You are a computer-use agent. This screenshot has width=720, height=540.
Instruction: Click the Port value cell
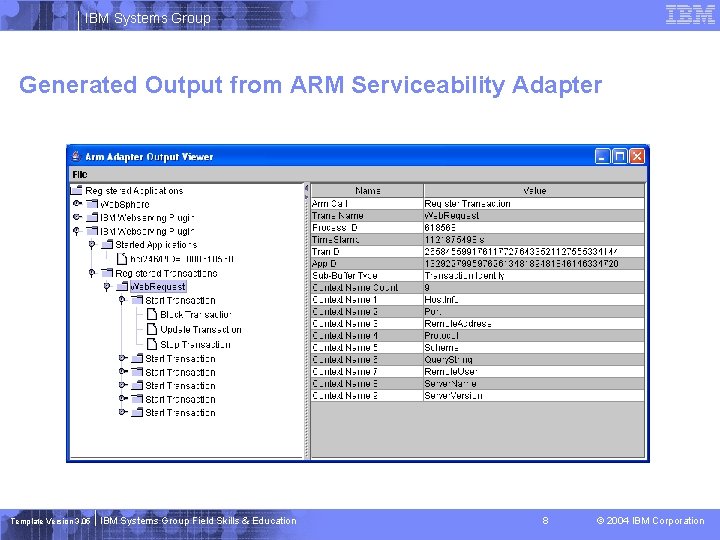coord(534,311)
